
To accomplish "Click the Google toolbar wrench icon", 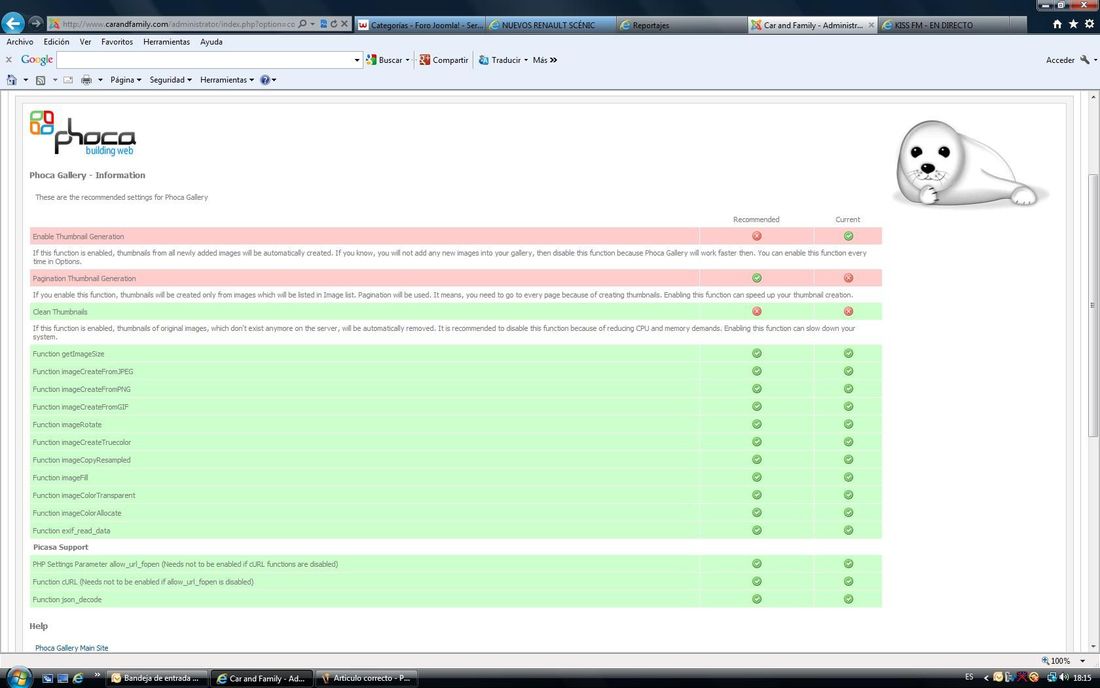I will [x=1085, y=60].
